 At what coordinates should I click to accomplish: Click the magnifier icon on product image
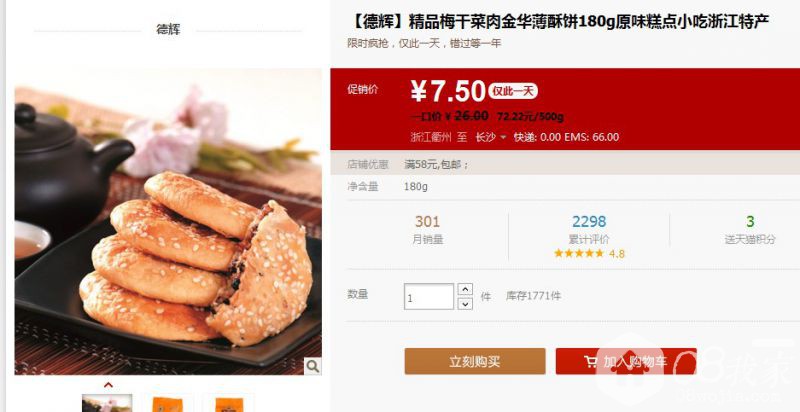tap(312, 366)
